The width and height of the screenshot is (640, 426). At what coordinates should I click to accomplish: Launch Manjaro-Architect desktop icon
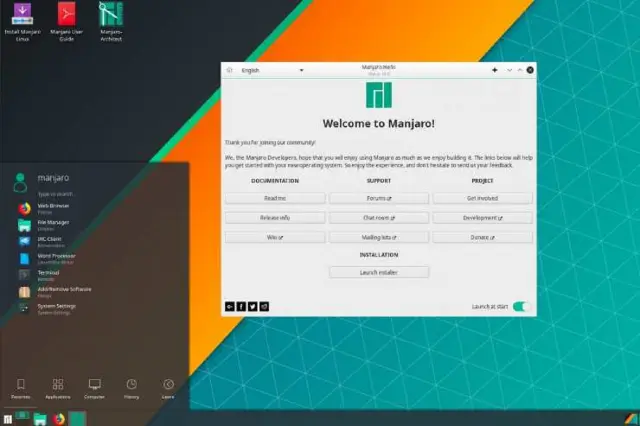tap(112, 16)
